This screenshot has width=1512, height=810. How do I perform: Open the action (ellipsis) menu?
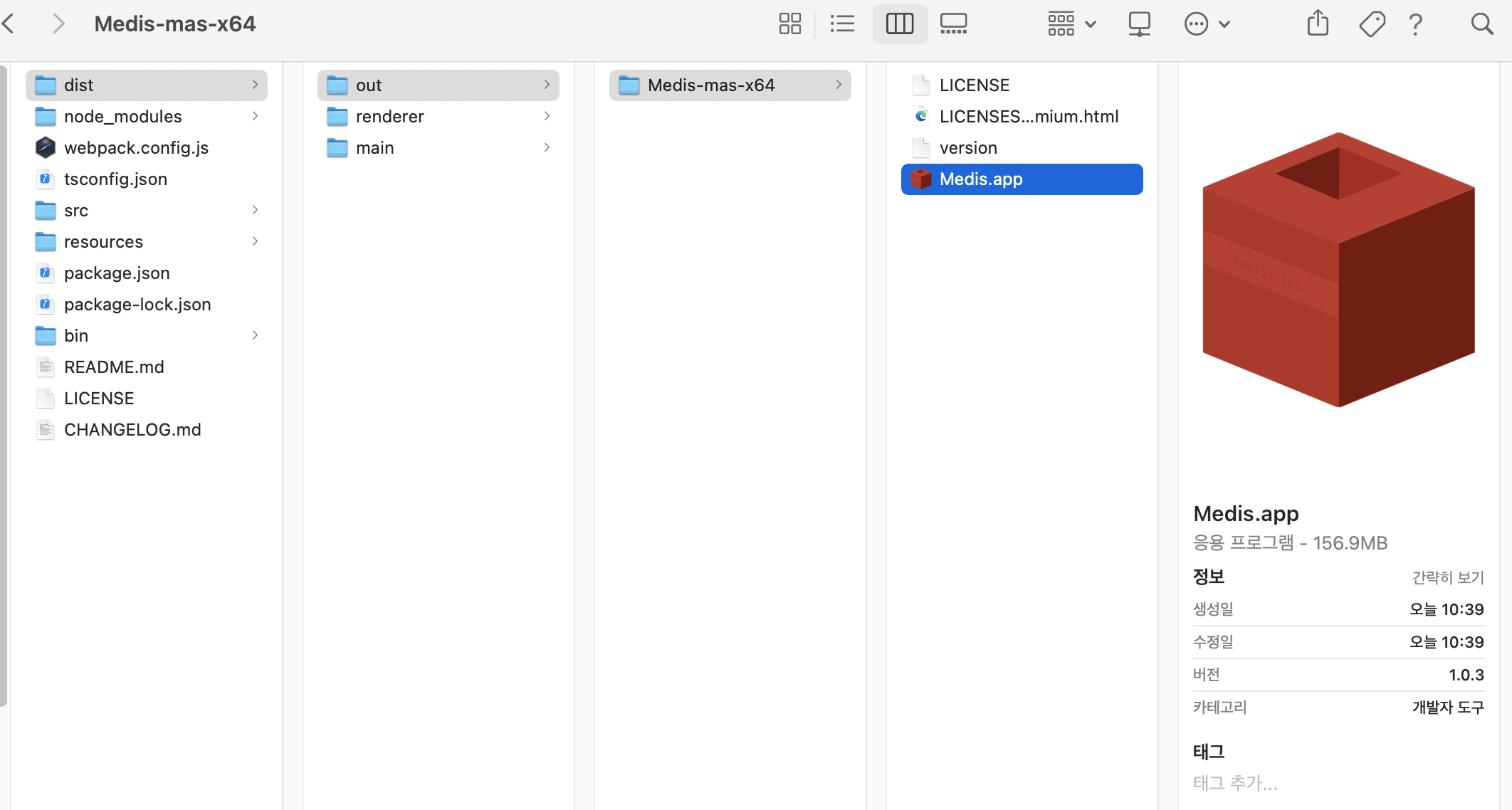[x=1207, y=23]
